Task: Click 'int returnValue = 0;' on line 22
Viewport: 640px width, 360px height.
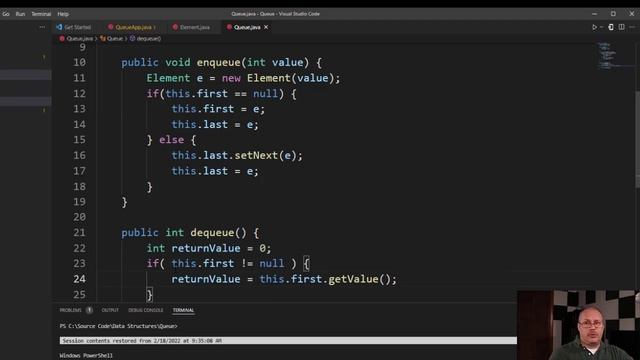Action: [x=209, y=248]
